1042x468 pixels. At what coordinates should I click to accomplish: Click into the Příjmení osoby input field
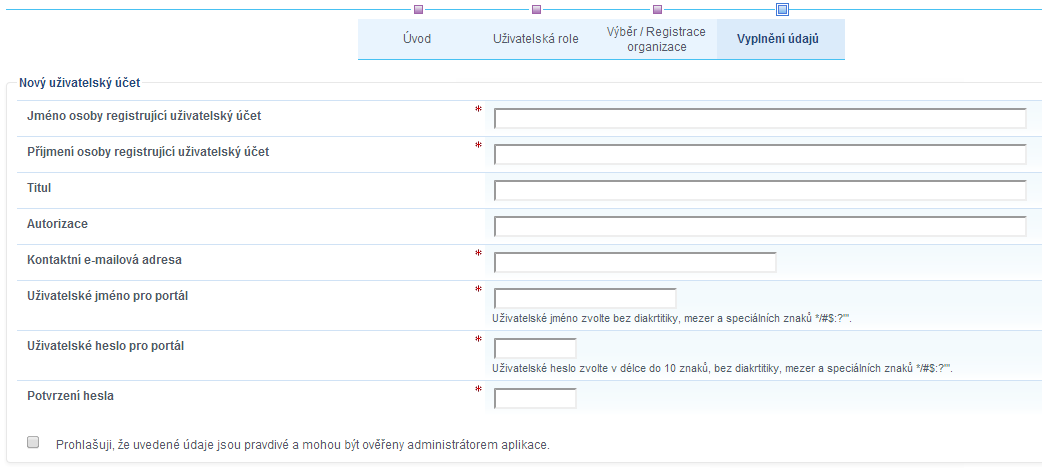coord(760,155)
